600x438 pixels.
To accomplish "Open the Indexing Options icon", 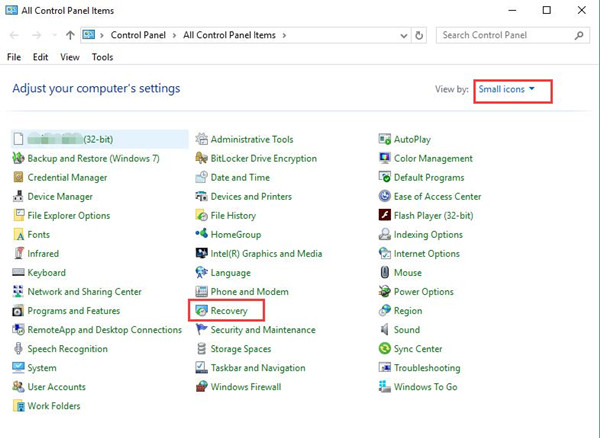I will [x=385, y=234].
